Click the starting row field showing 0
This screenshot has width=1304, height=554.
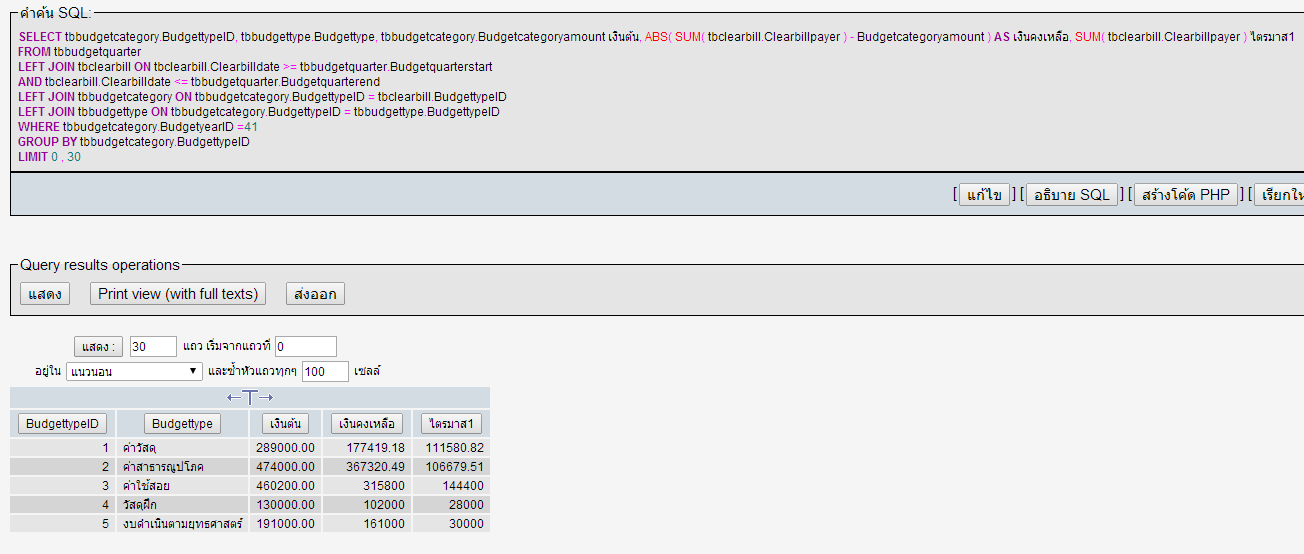click(306, 347)
